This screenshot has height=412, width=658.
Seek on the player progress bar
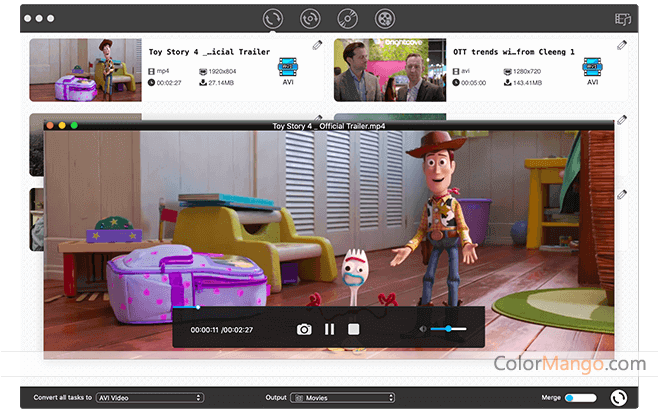tap(329, 308)
